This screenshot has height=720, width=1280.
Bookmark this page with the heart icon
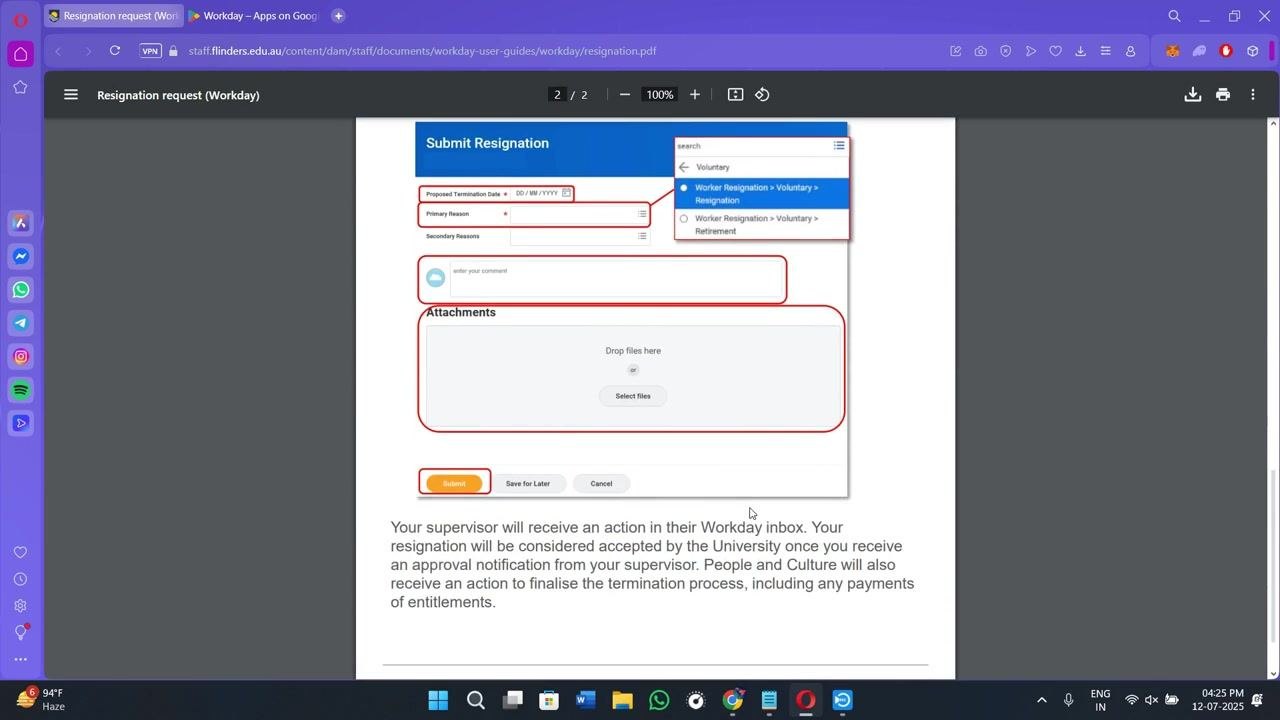coord(1055,51)
